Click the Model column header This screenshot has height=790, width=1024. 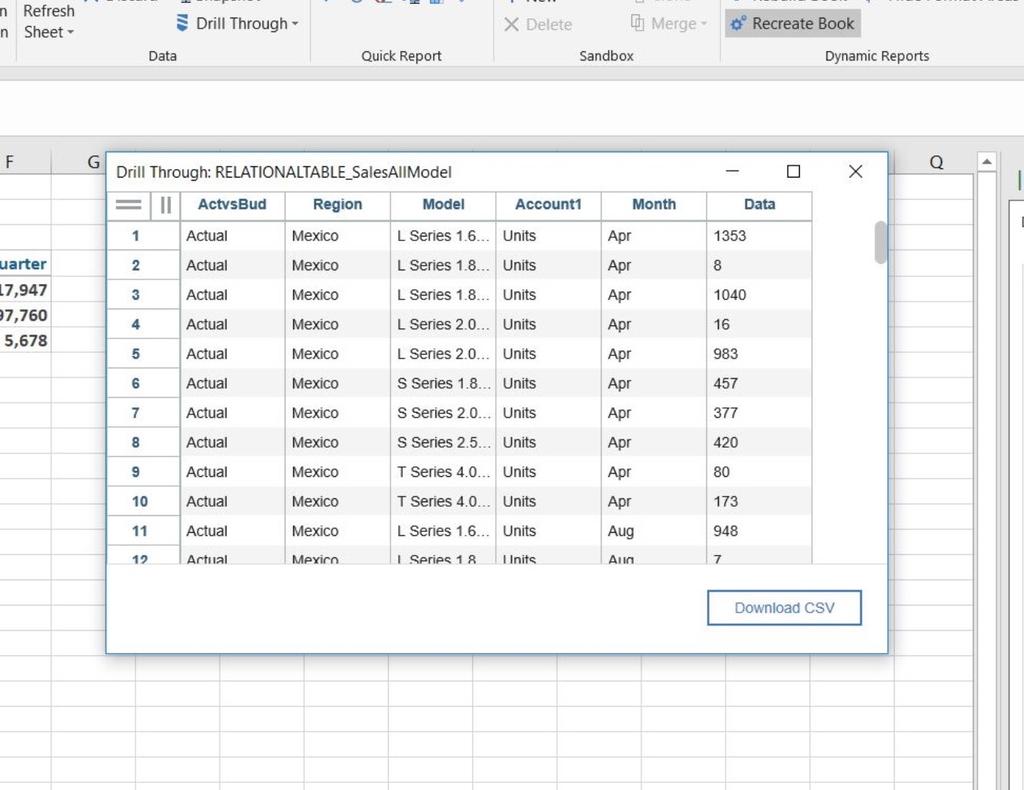pyautogui.click(x=443, y=205)
